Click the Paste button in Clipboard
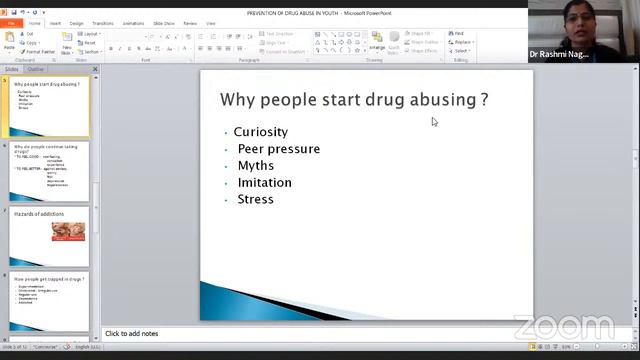640x360 pixels. (9, 42)
